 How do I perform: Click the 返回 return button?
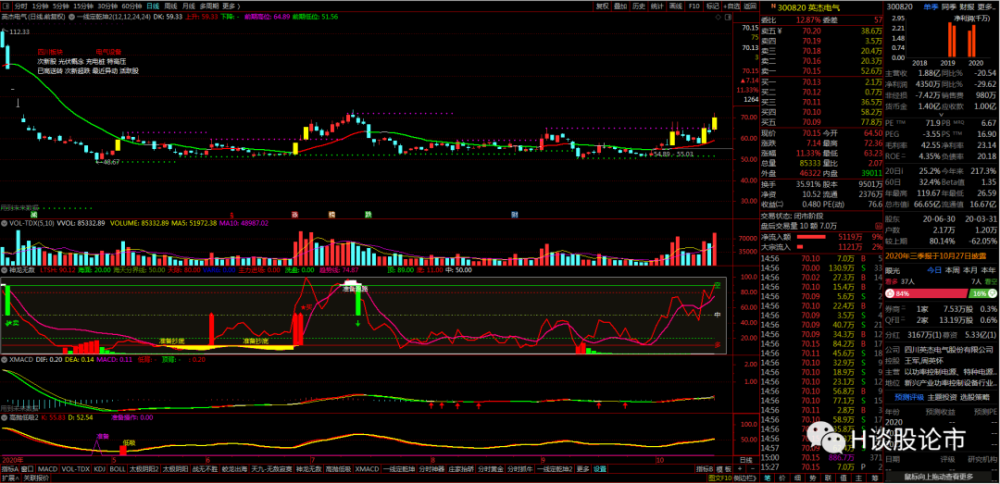(x=750, y=6)
